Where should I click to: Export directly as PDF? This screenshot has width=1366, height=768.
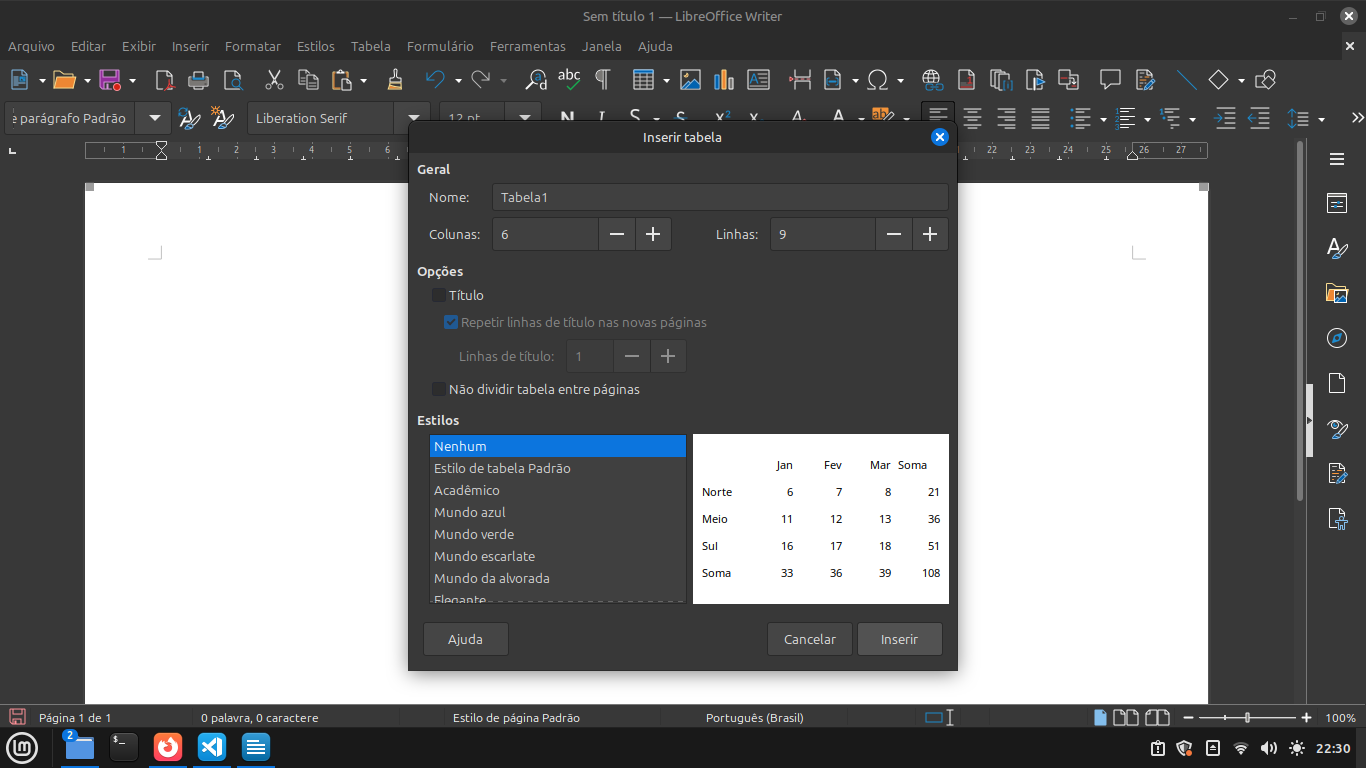tap(165, 80)
